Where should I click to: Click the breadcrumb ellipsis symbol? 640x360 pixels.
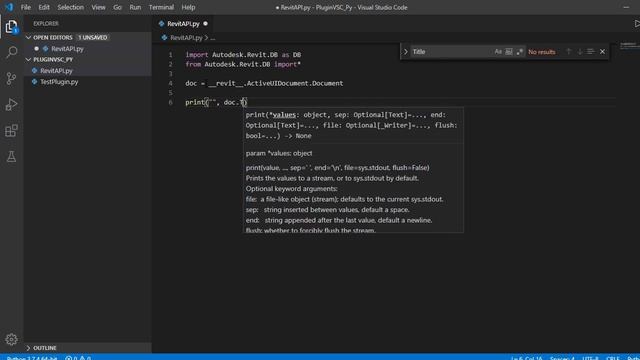pyautogui.click(x=213, y=38)
